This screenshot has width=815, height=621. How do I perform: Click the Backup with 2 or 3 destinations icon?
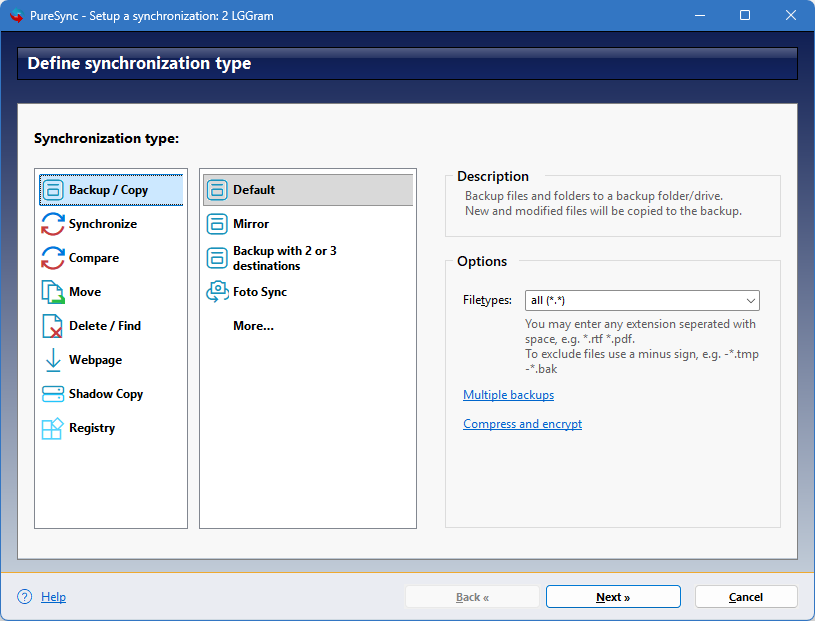(217, 258)
